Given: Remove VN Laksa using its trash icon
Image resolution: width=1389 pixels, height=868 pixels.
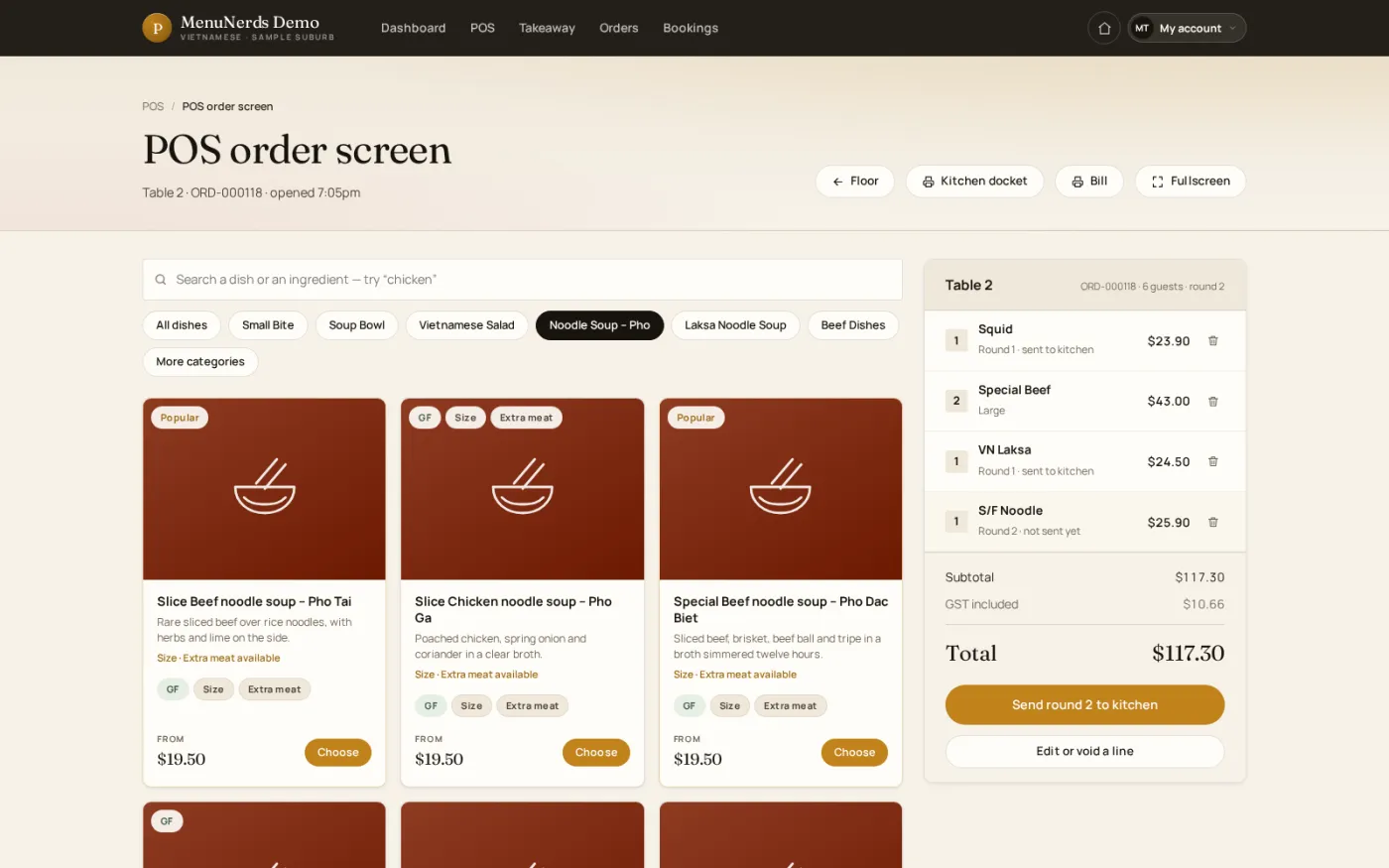Looking at the screenshot, I should coord(1212,462).
